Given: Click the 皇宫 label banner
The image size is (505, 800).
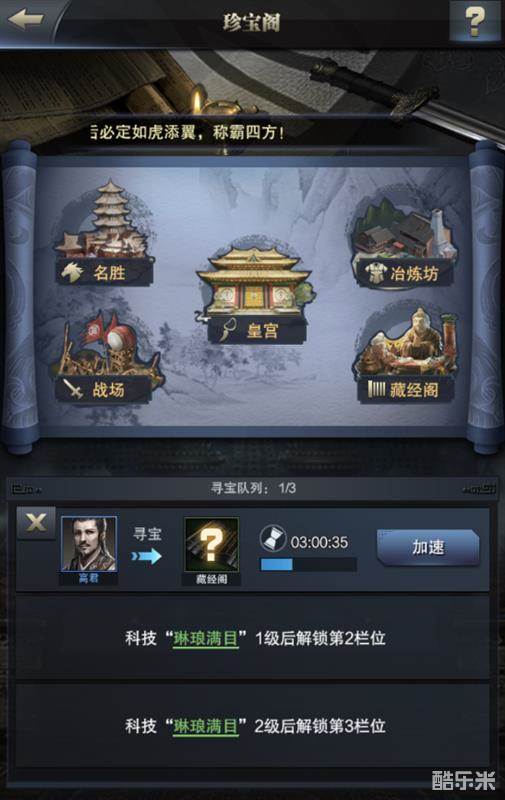Looking at the screenshot, I should 257,330.
